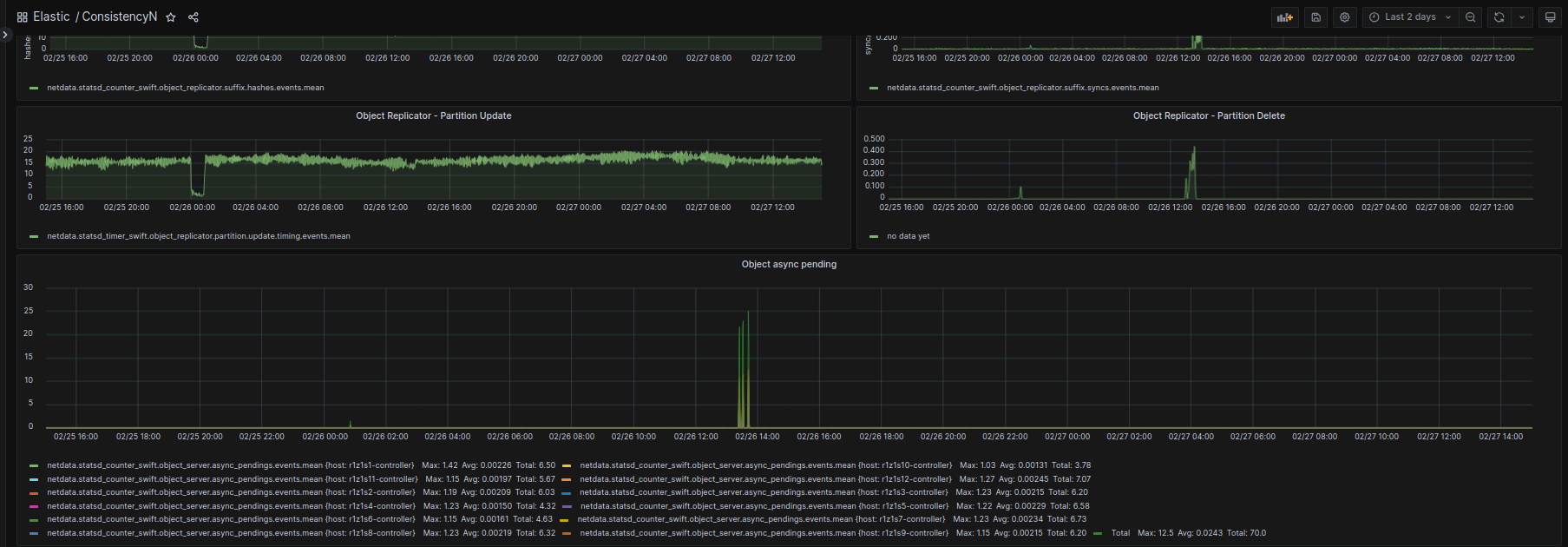Click the ConsistencyN dashboard title

120,17
